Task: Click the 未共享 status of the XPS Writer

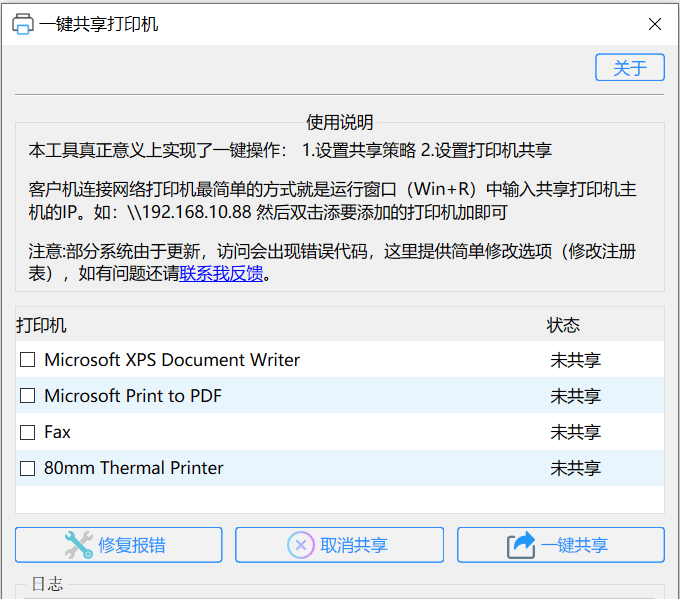Action: (575, 360)
